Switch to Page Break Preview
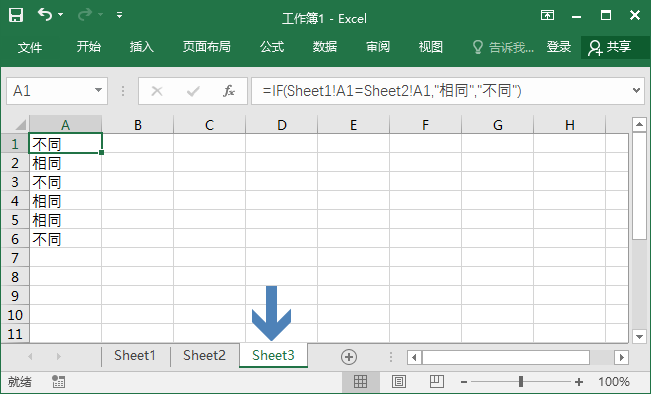Image resolution: width=651 pixels, height=394 pixels. (436, 381)
